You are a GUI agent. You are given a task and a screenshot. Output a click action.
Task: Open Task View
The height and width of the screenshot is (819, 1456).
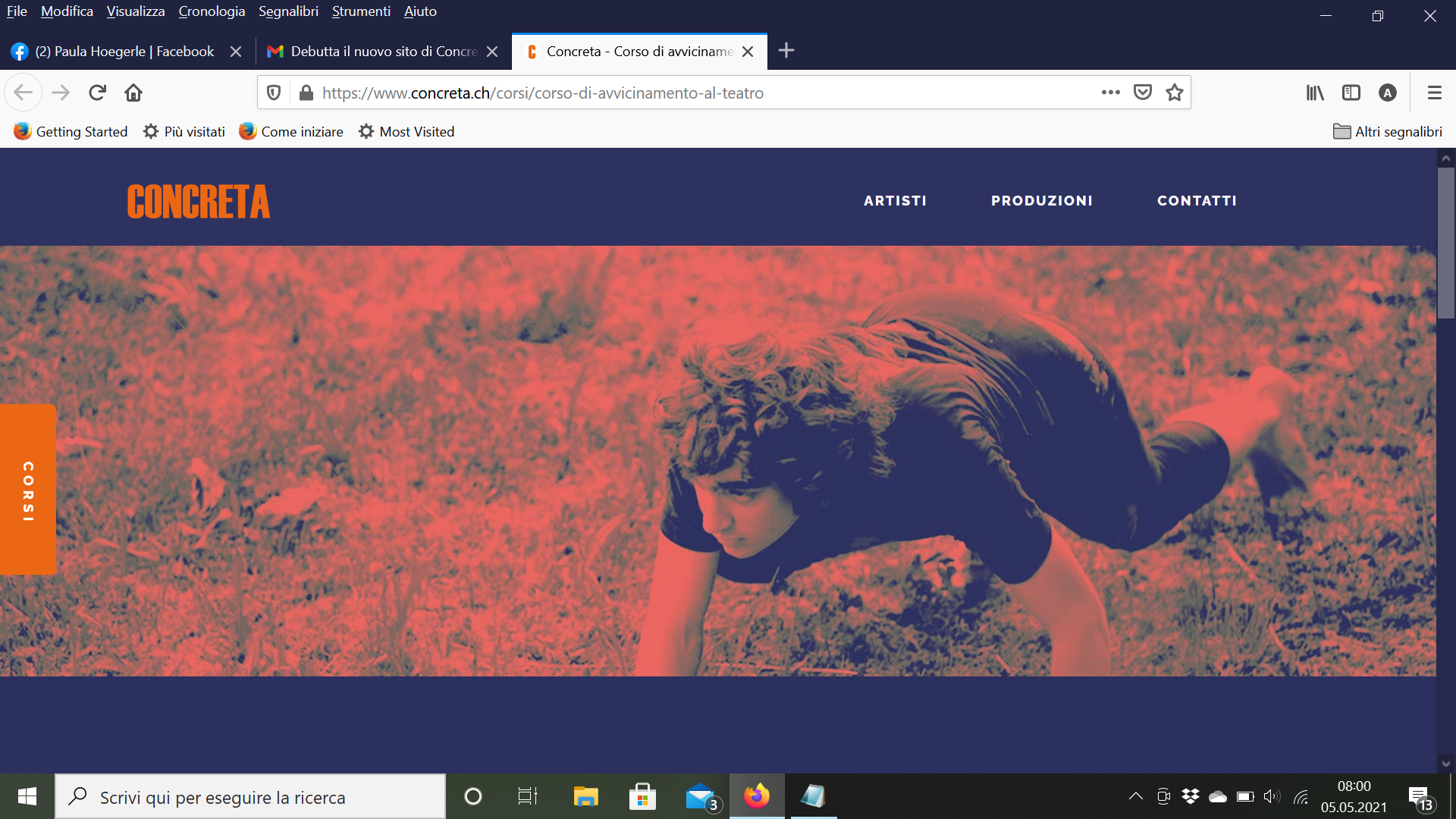tap(528, 796)
